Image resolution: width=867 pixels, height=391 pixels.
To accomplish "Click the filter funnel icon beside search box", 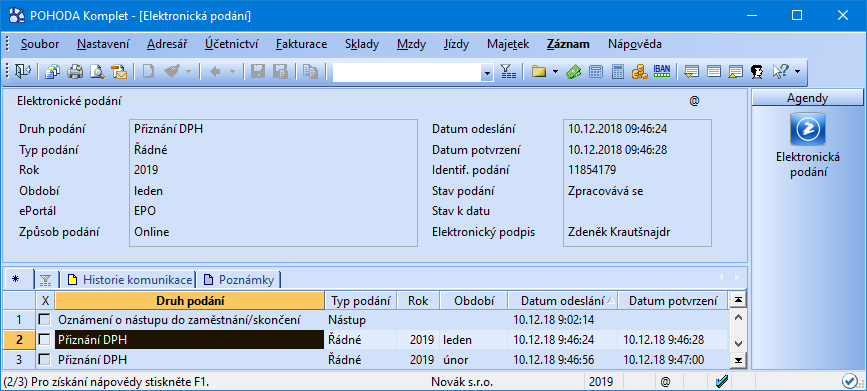I will [508, 71].
